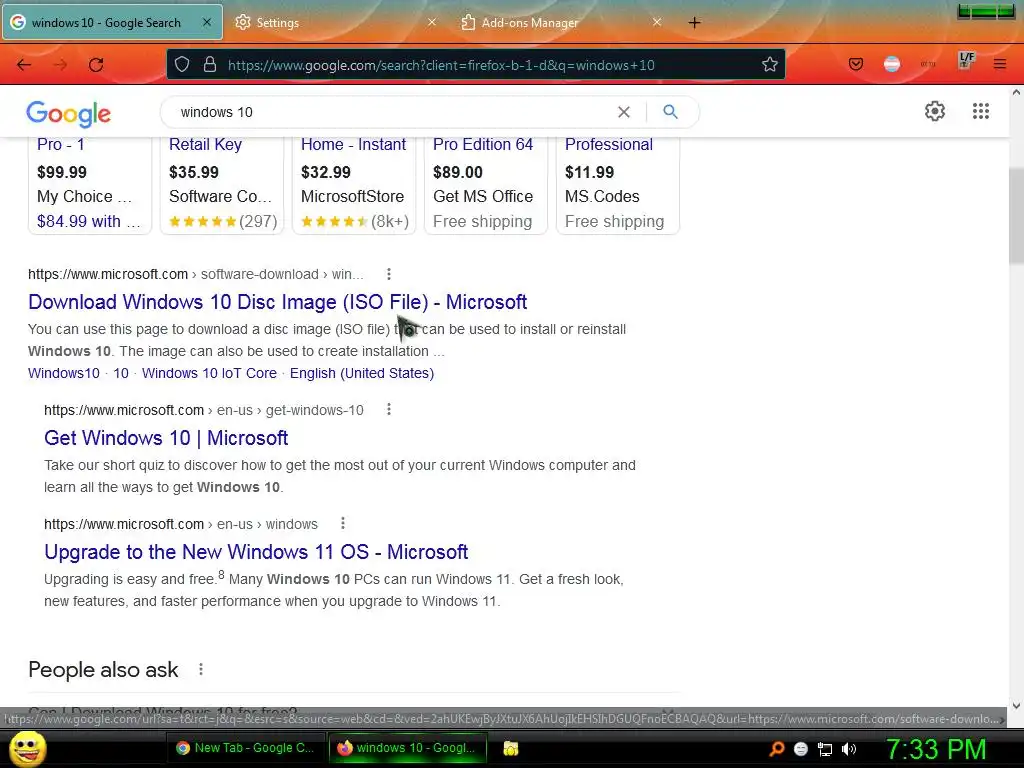Open Upgrade to the New Windows 11 OS link

[256, 552]
